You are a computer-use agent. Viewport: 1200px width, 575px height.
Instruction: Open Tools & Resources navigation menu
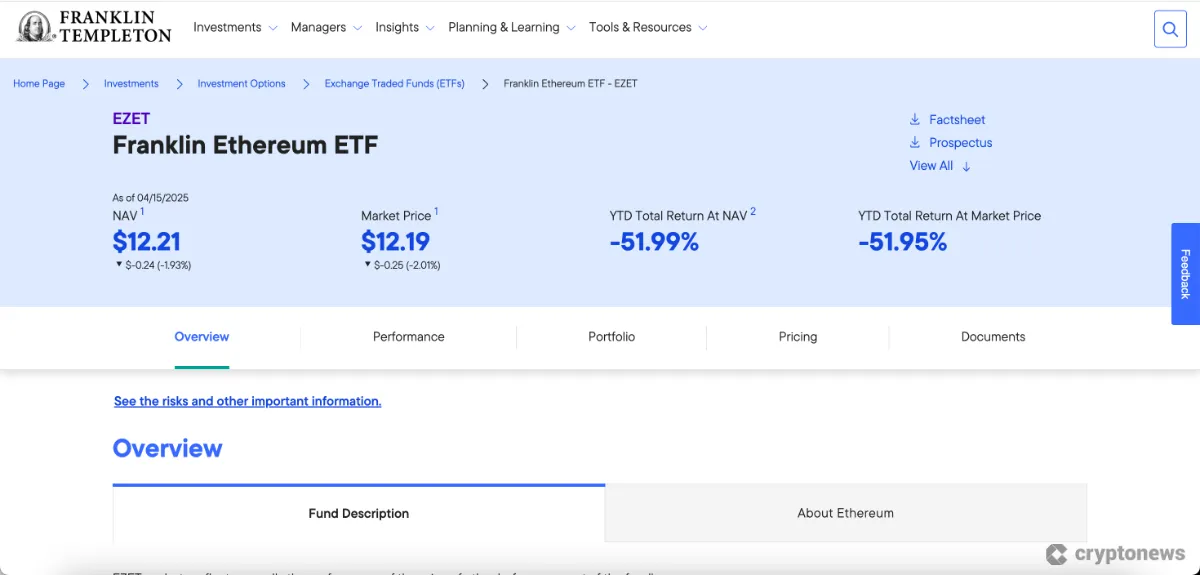click(640, 27)
